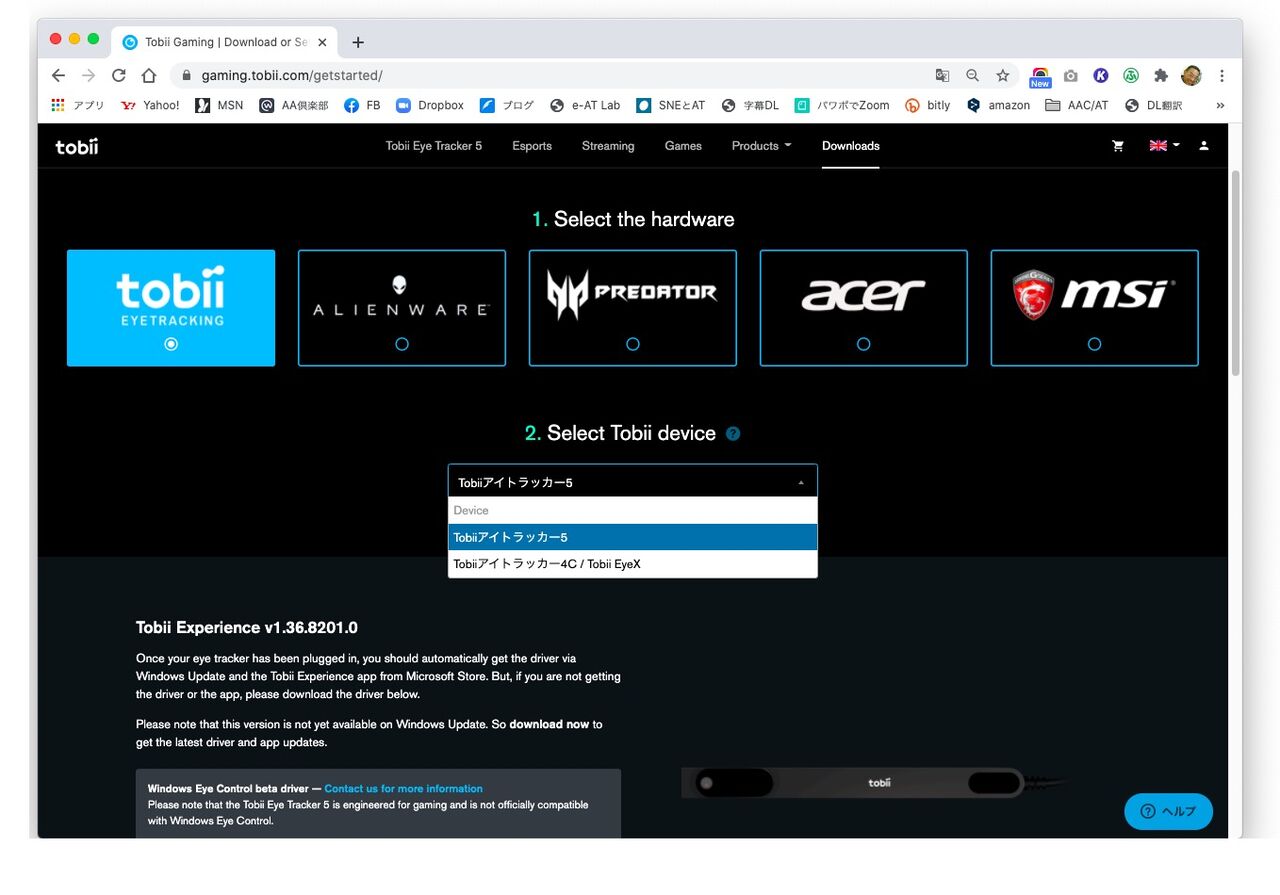This screenshot has height=895, width=1280.
Task: Expand the Products menu
Action: tap(761, 146)
